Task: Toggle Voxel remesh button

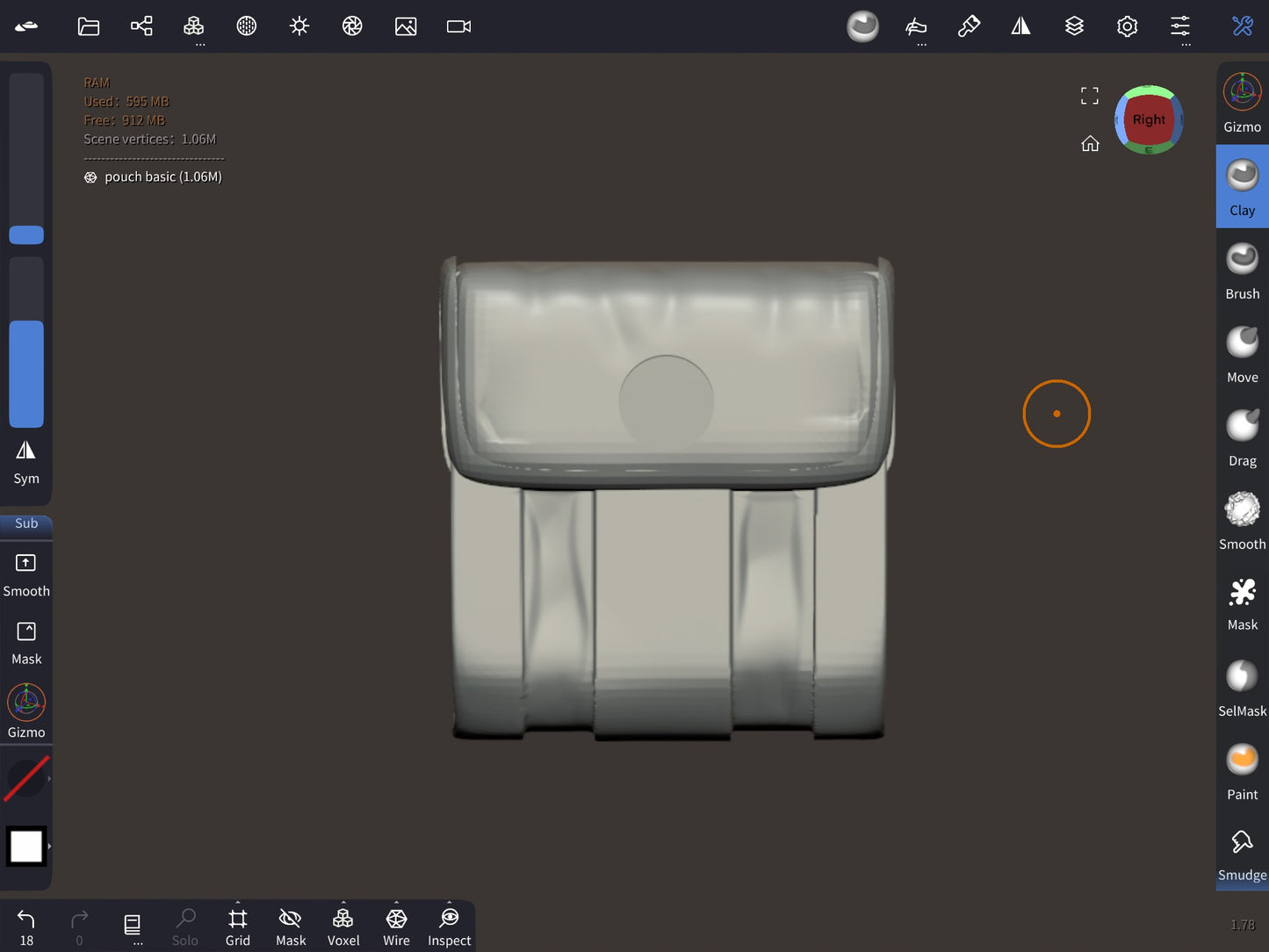Action: pyautogui.click(x=343, y=927)
